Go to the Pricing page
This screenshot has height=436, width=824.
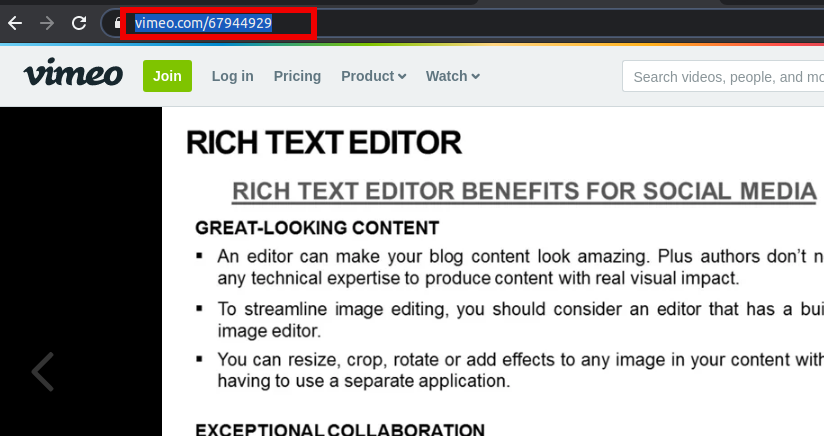tap(297, 76)
